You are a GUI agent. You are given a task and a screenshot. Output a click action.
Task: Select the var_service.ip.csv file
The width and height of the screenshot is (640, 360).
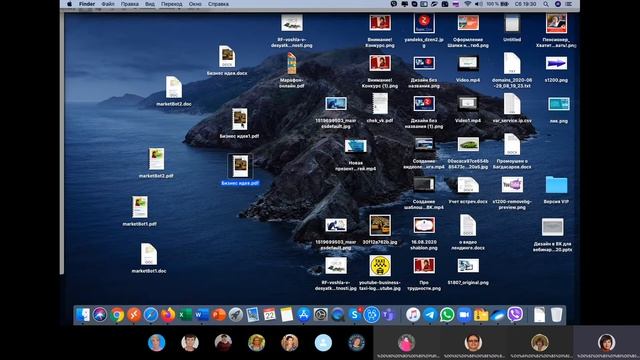pyautogui.click(x=512, y=108)
